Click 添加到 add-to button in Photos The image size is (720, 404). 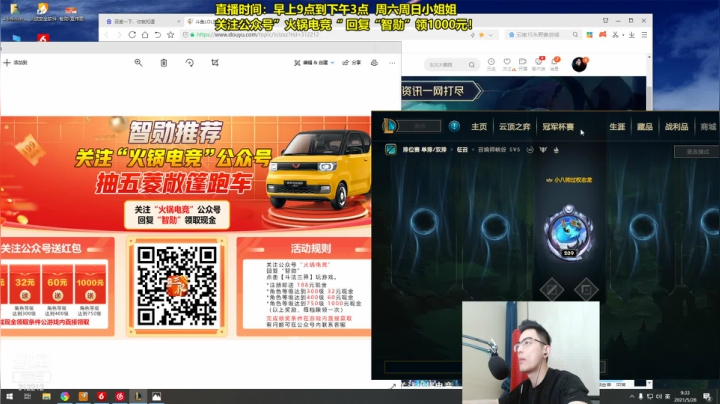click(x=15, y=63)
